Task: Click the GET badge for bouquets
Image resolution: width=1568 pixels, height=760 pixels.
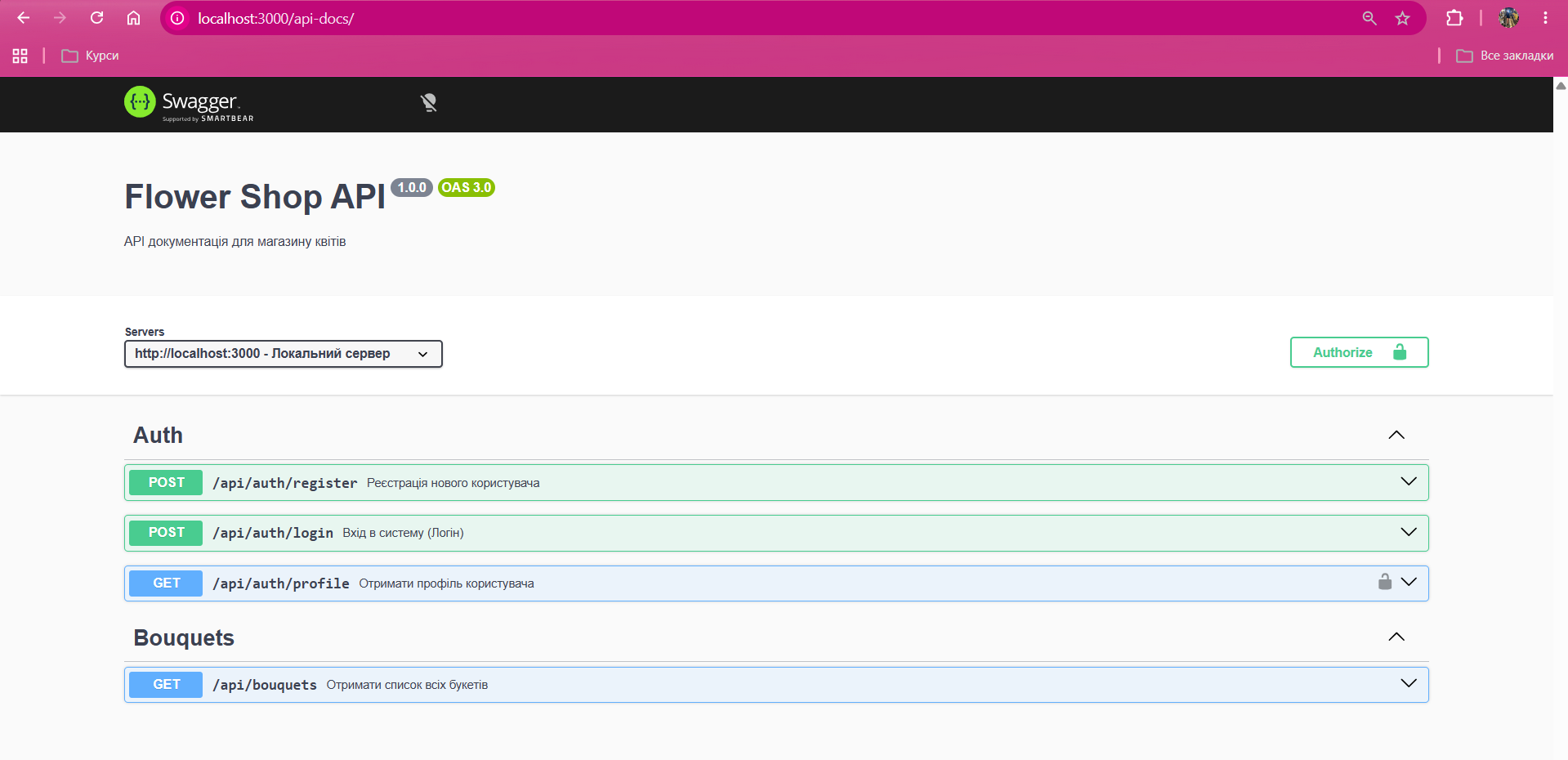Action: coord(166,684)
